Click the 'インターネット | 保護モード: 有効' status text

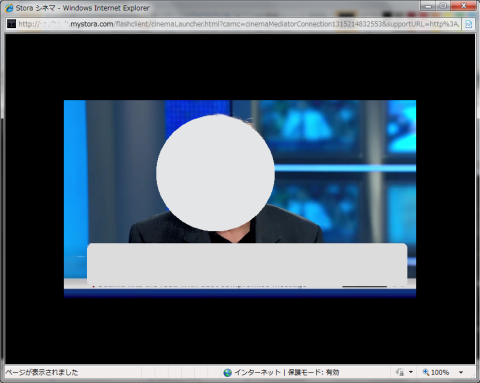287,372
